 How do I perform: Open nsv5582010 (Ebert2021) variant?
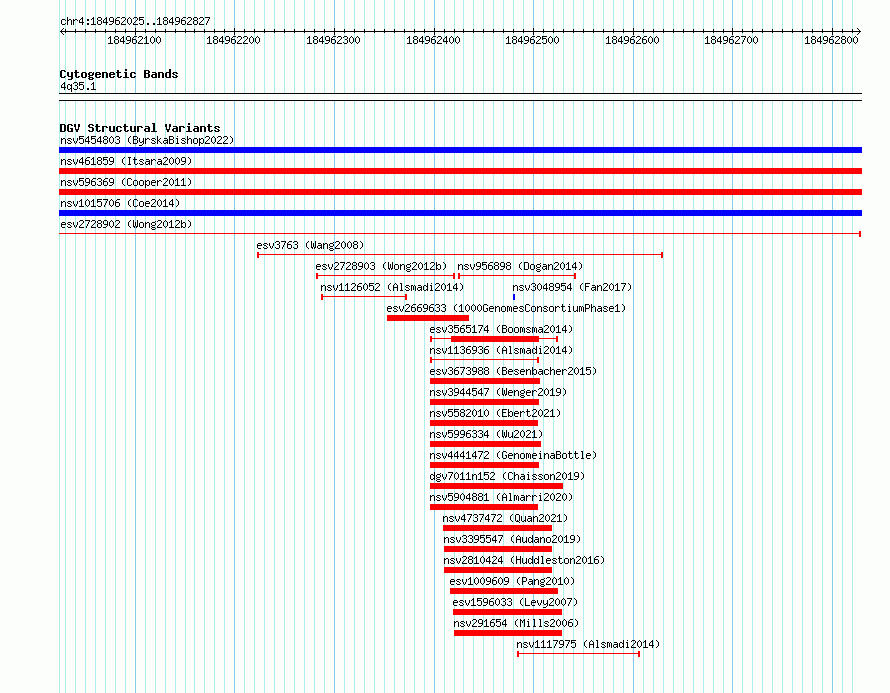495,413
